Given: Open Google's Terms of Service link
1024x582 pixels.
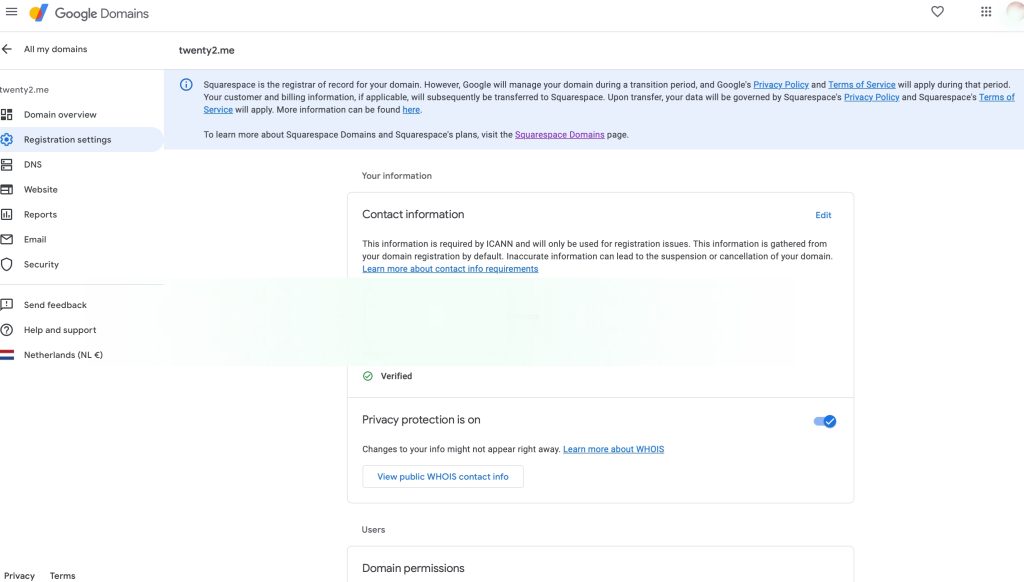Looking at the screenshot, I should pyautogui.click(x=861, y=85).
